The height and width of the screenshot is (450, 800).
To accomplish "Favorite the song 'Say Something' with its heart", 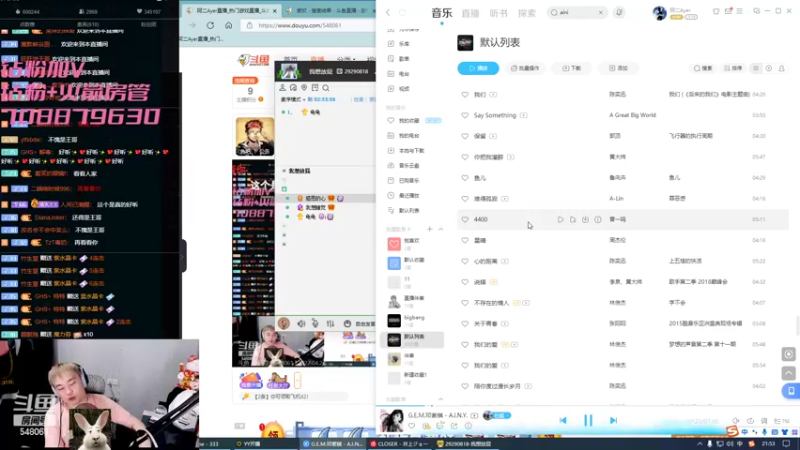I will click(465, 115).
